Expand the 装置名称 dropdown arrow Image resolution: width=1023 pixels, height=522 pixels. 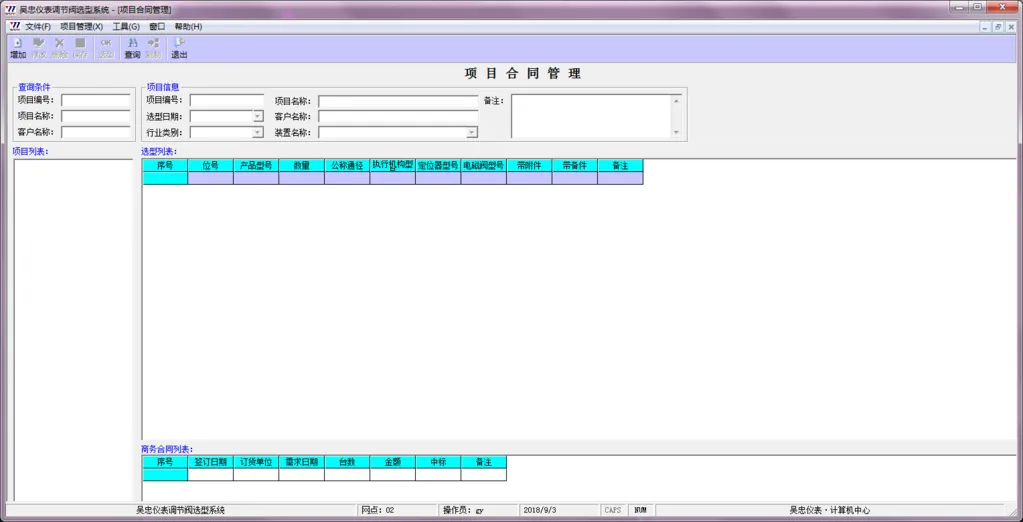pos(472,132)
